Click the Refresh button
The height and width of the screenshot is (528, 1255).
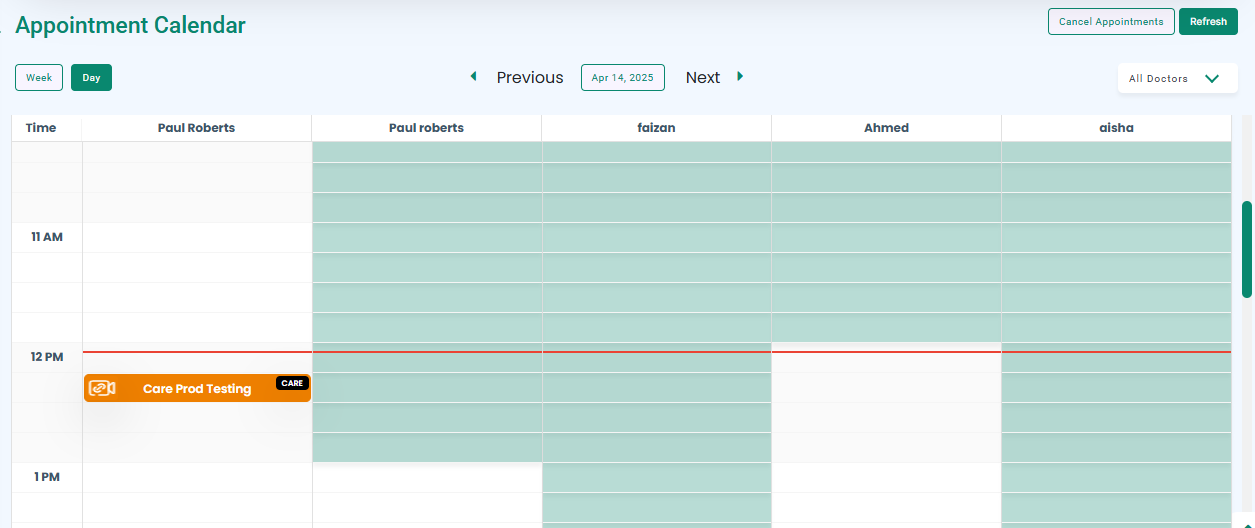point(1208,21)
